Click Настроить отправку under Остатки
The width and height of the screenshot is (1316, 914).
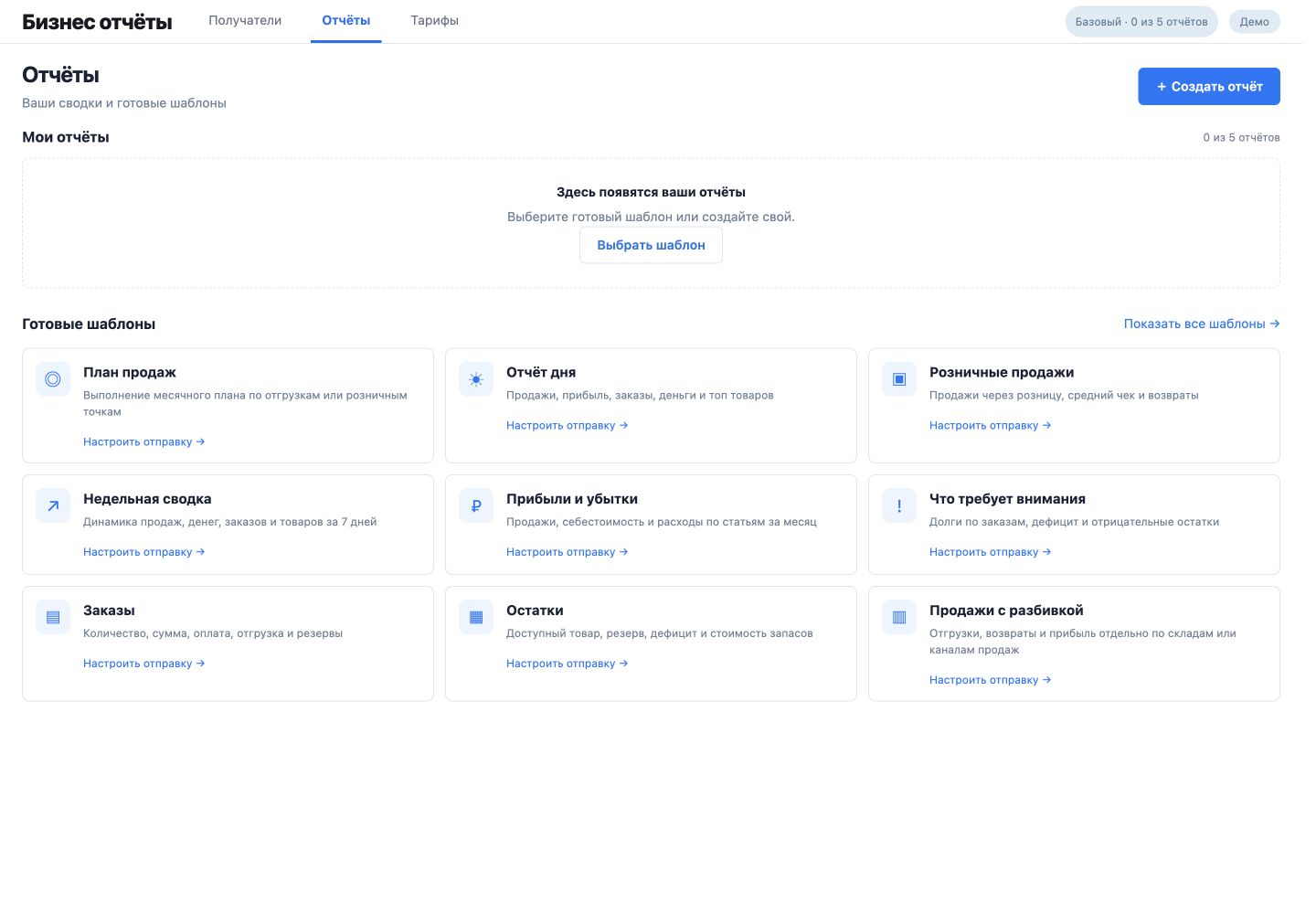coord(567,664)
